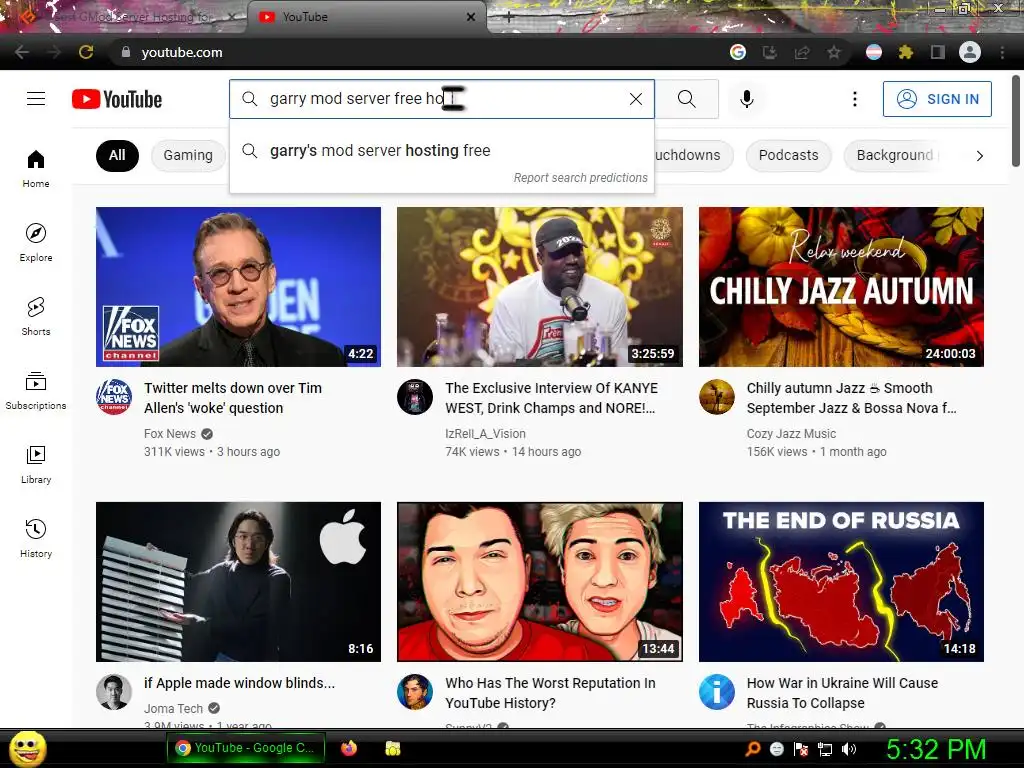
Task: Click the magnifier search button
Action: 686,99
